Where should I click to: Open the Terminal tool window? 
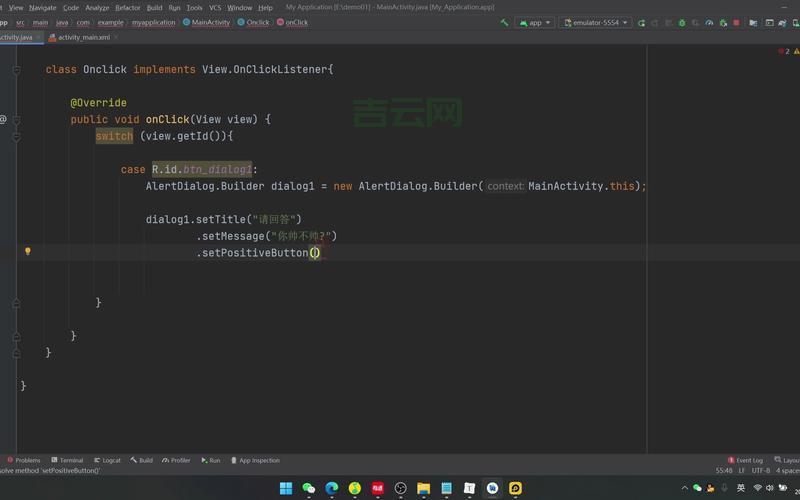click(x=67, y=460)
